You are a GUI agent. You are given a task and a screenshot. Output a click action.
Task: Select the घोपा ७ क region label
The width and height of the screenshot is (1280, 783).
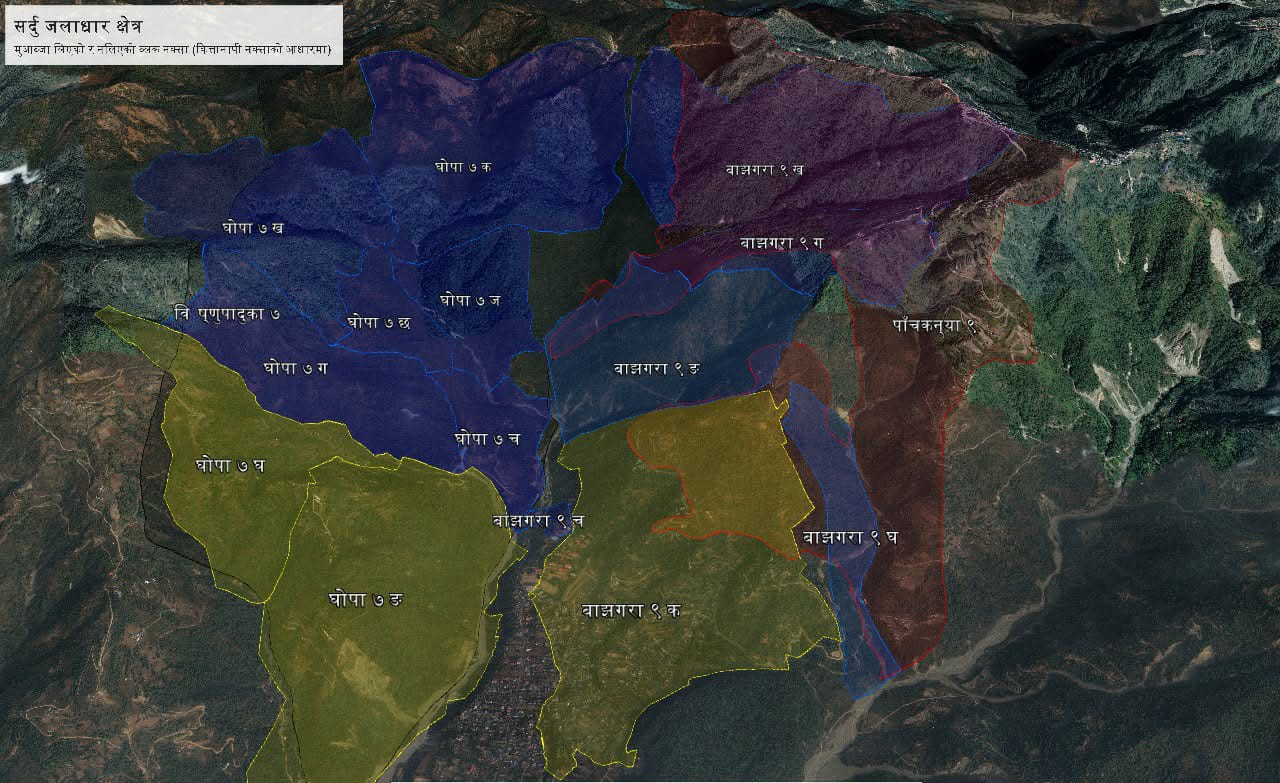[463, 166]
